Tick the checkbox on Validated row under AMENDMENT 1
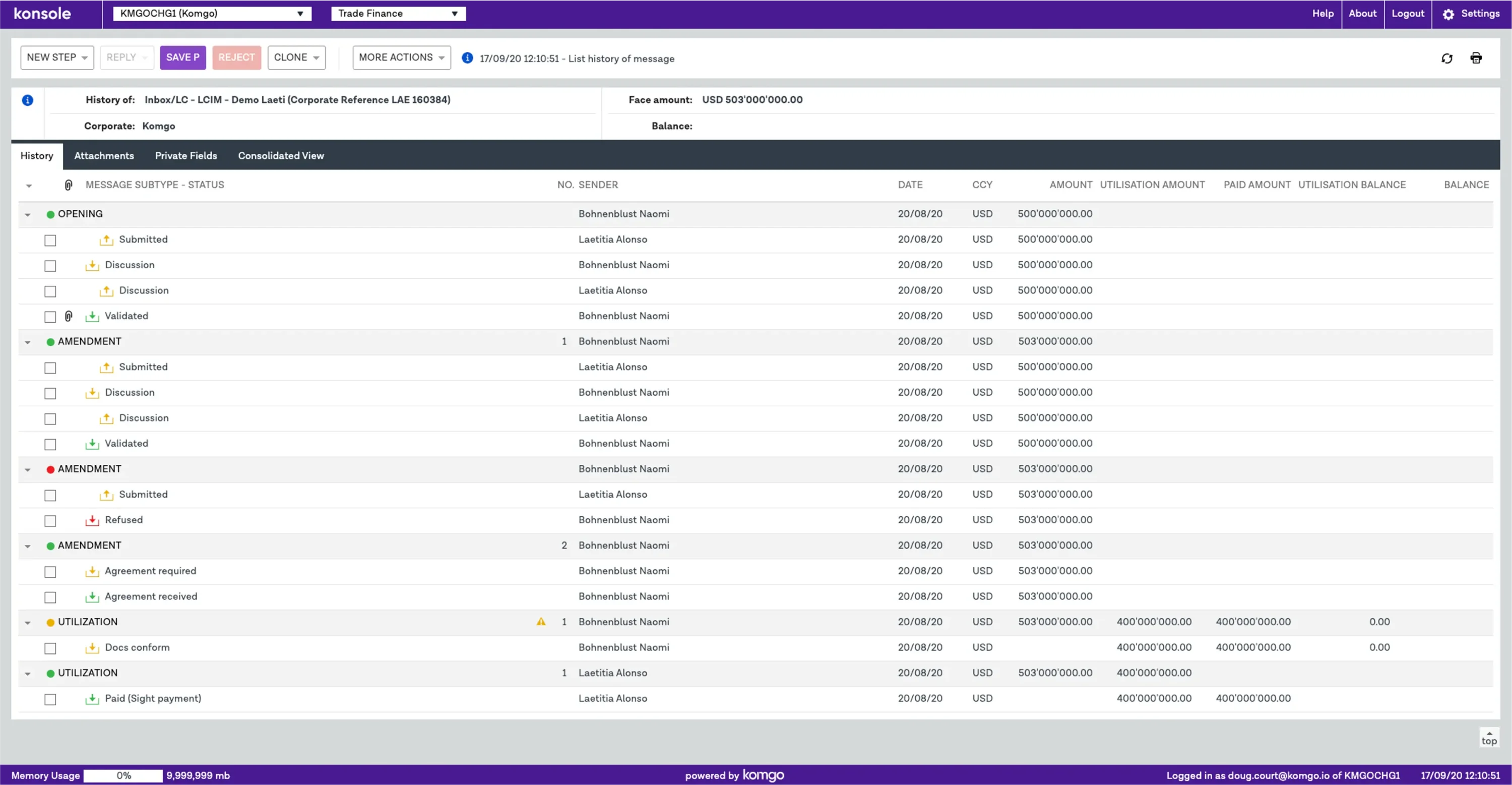 click(50, 445)
